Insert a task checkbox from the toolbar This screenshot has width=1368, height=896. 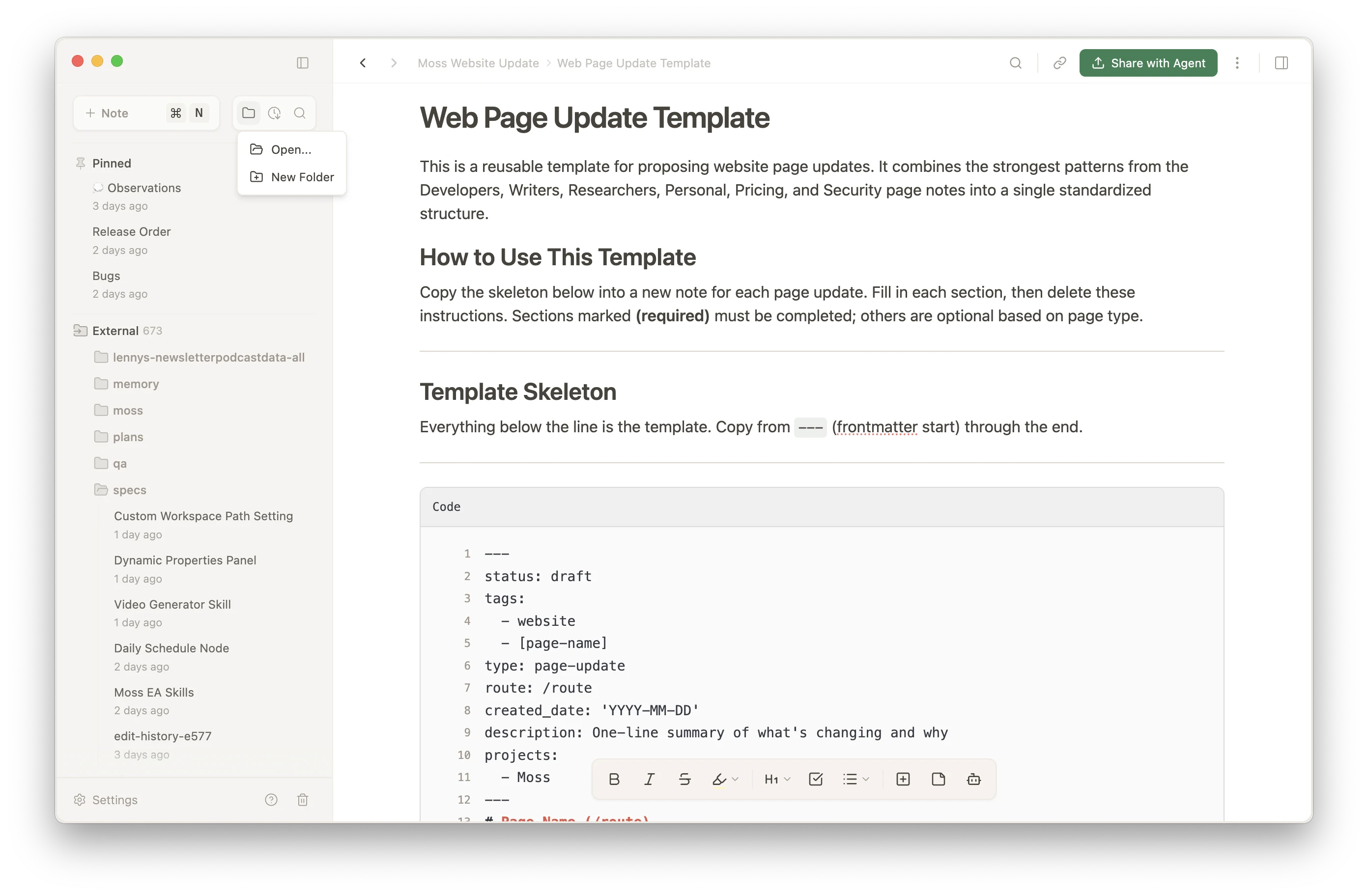pos(816,779)
